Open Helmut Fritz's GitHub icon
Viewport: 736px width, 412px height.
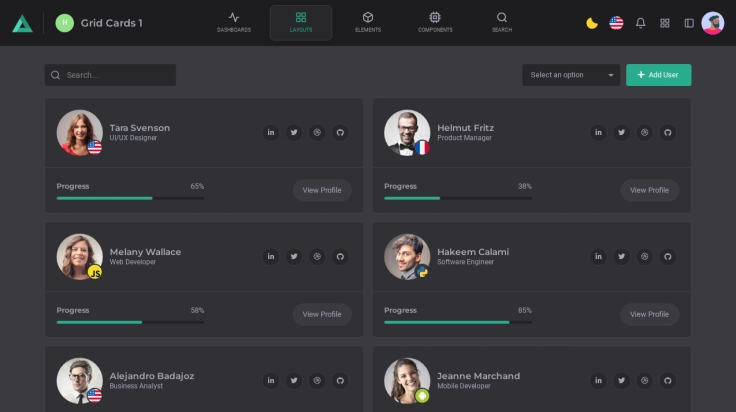pos(668,132)
